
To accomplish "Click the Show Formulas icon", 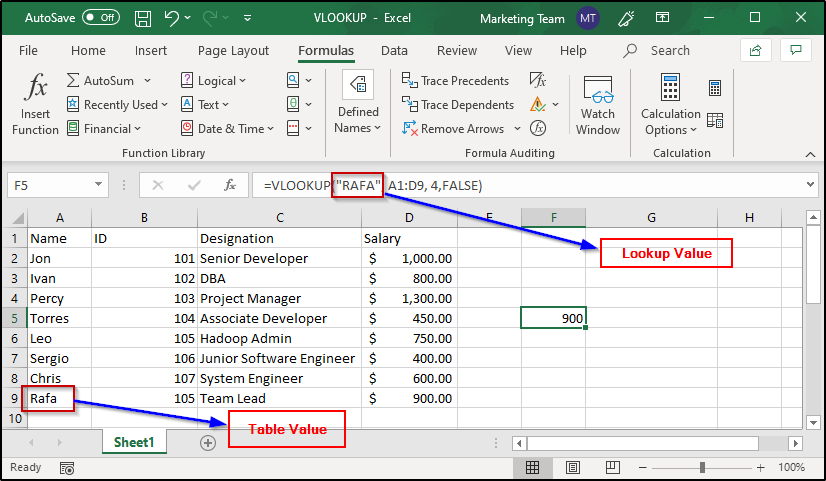I will 537,80.
